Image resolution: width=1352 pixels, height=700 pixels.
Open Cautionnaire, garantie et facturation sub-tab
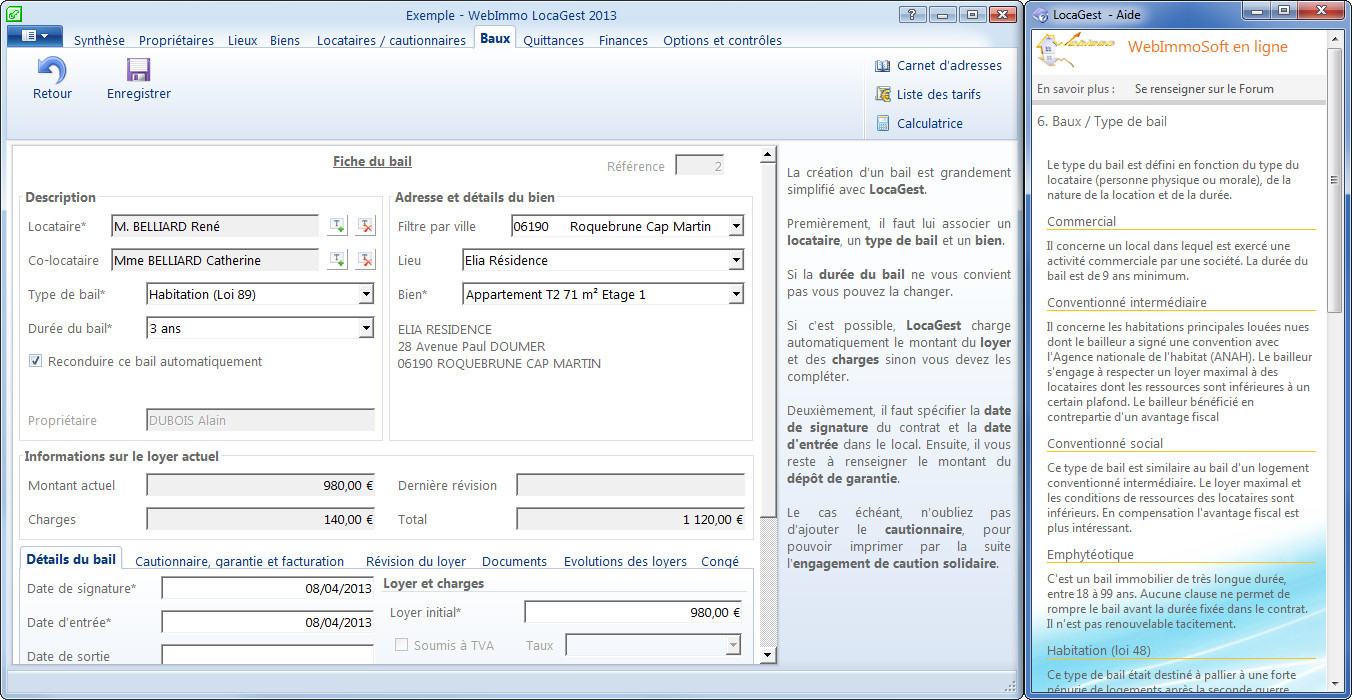coord(239,561)
